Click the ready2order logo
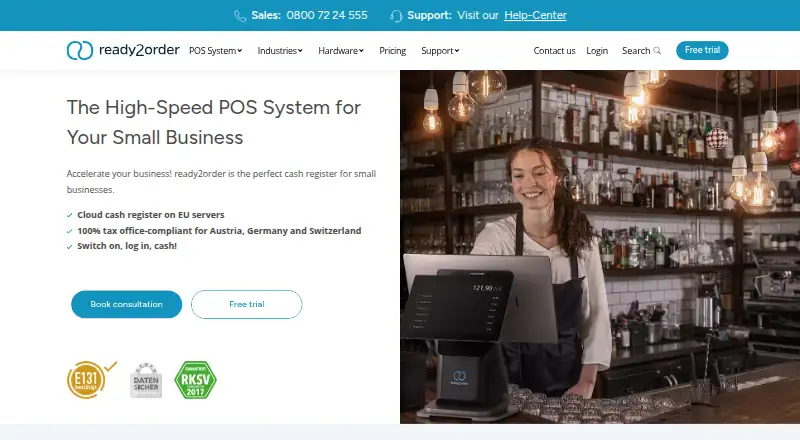Viewport: 800px width, 440px height. coord(123,50)
